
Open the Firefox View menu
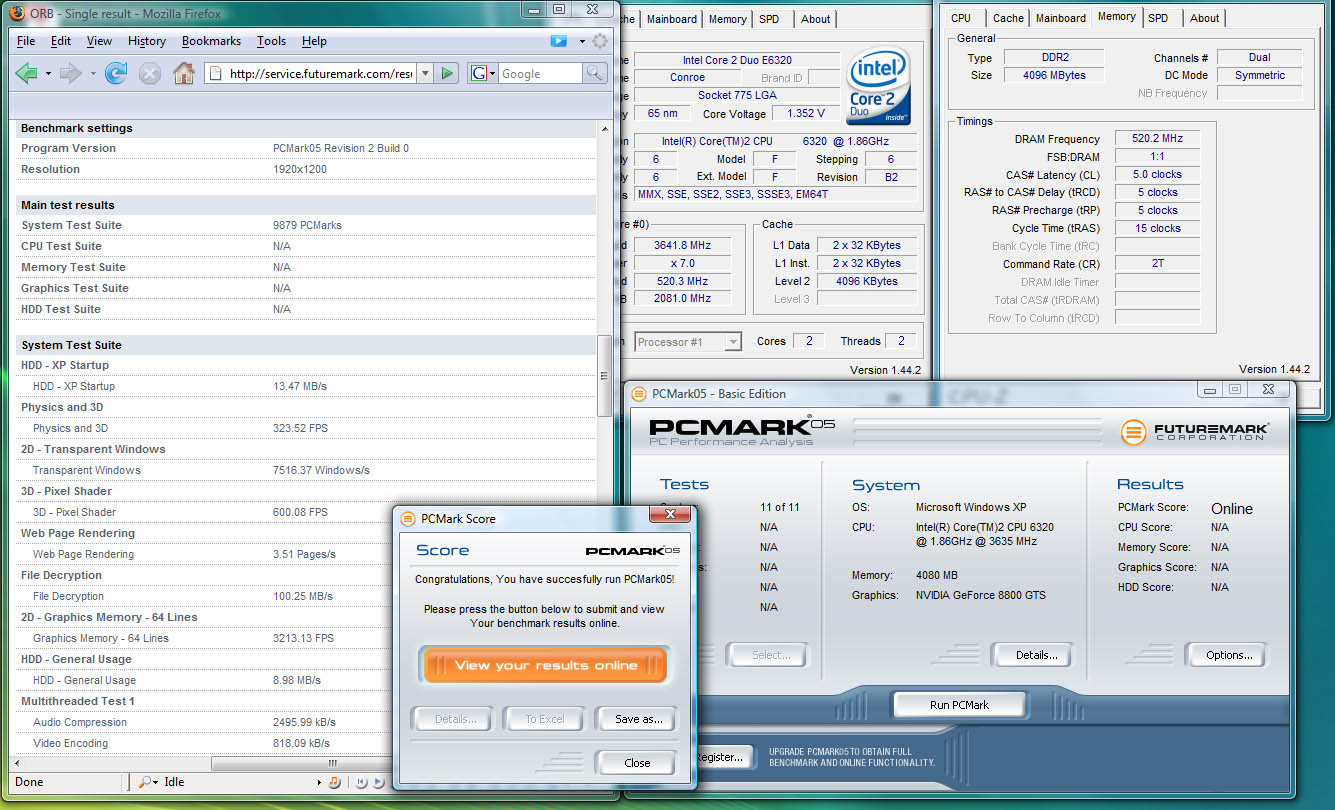tap(99, 41)
